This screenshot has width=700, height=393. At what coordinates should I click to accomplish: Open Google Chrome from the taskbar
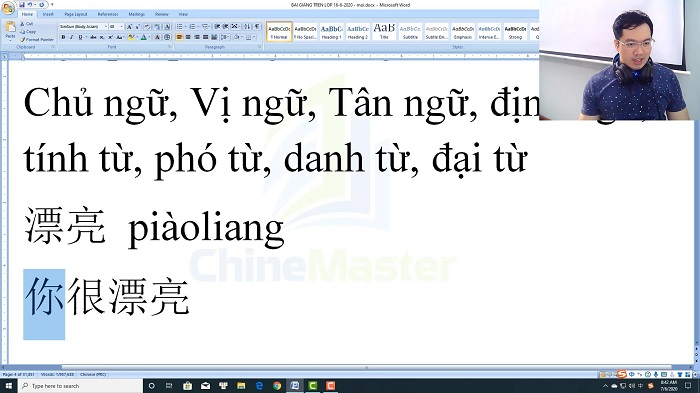[x=277, y=386]
